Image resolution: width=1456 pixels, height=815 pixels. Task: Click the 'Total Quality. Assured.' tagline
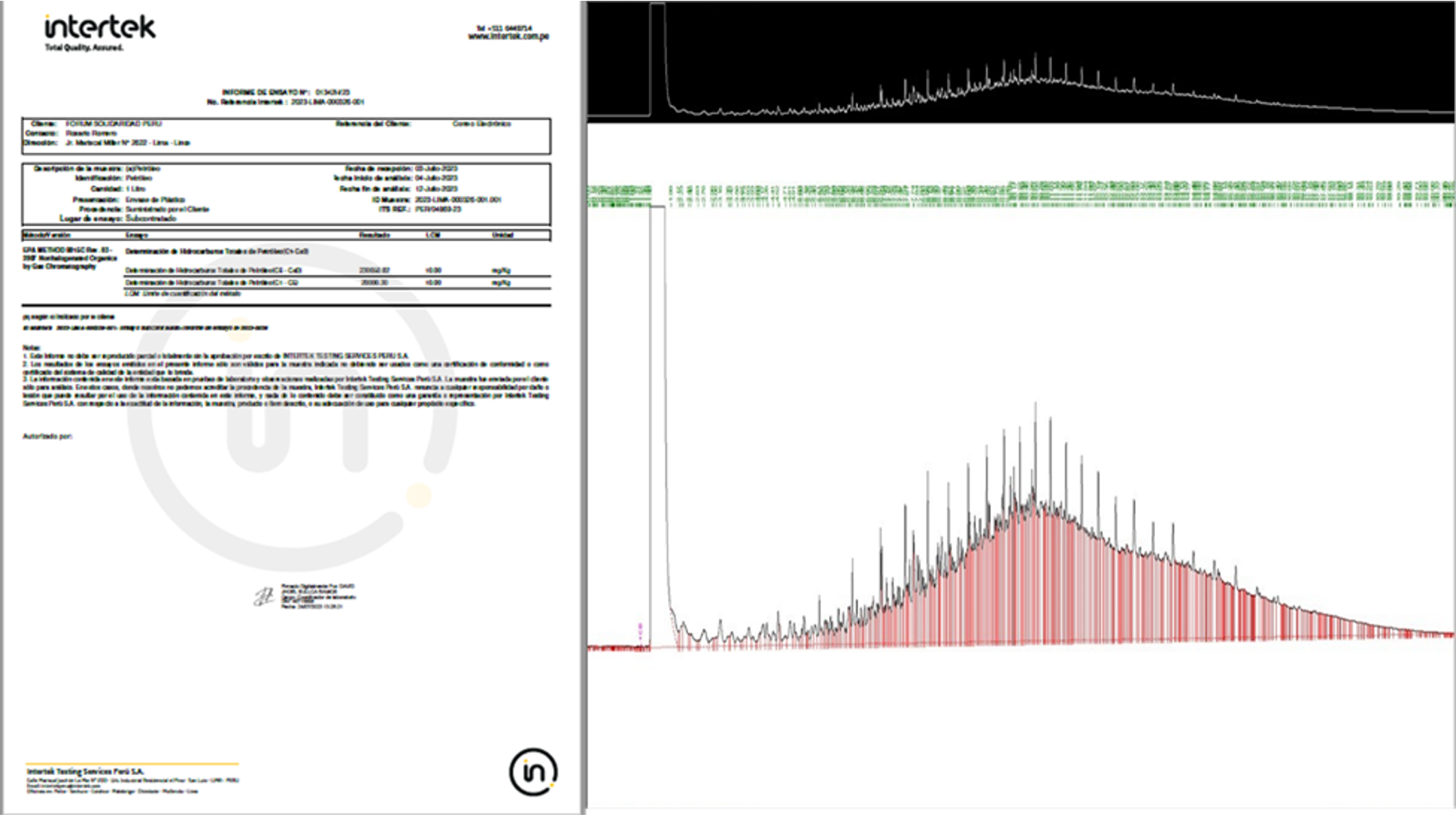[84, 48]
